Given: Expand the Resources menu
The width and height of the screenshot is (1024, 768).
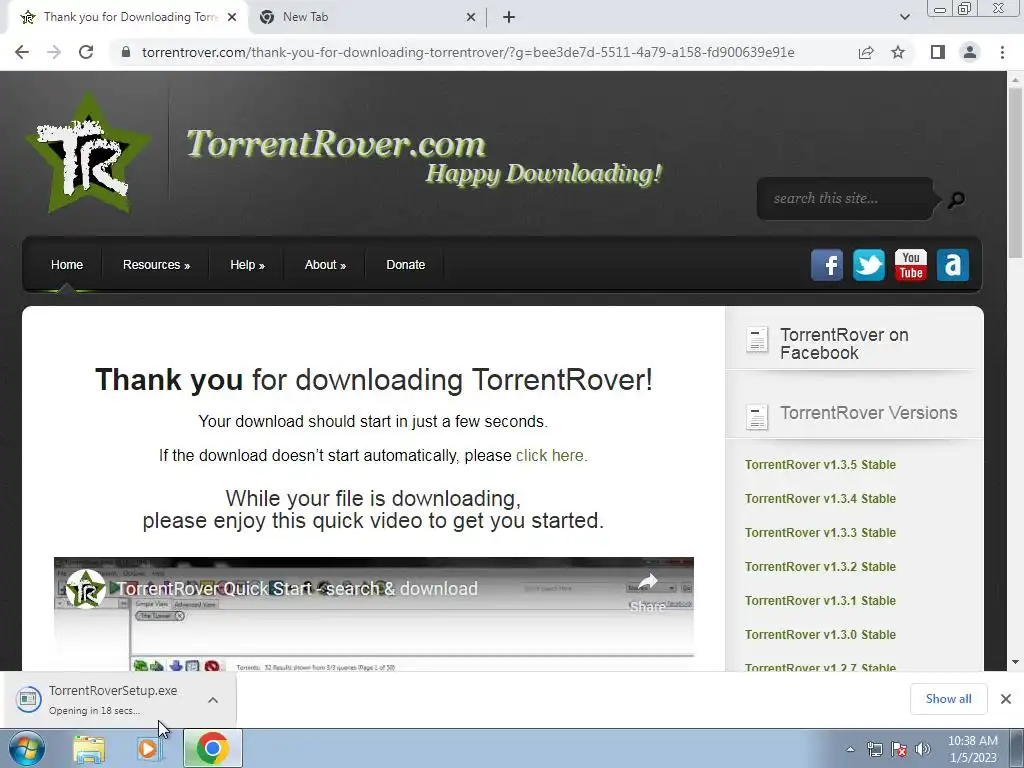Looking at the screenshot, I should point(156,264).
